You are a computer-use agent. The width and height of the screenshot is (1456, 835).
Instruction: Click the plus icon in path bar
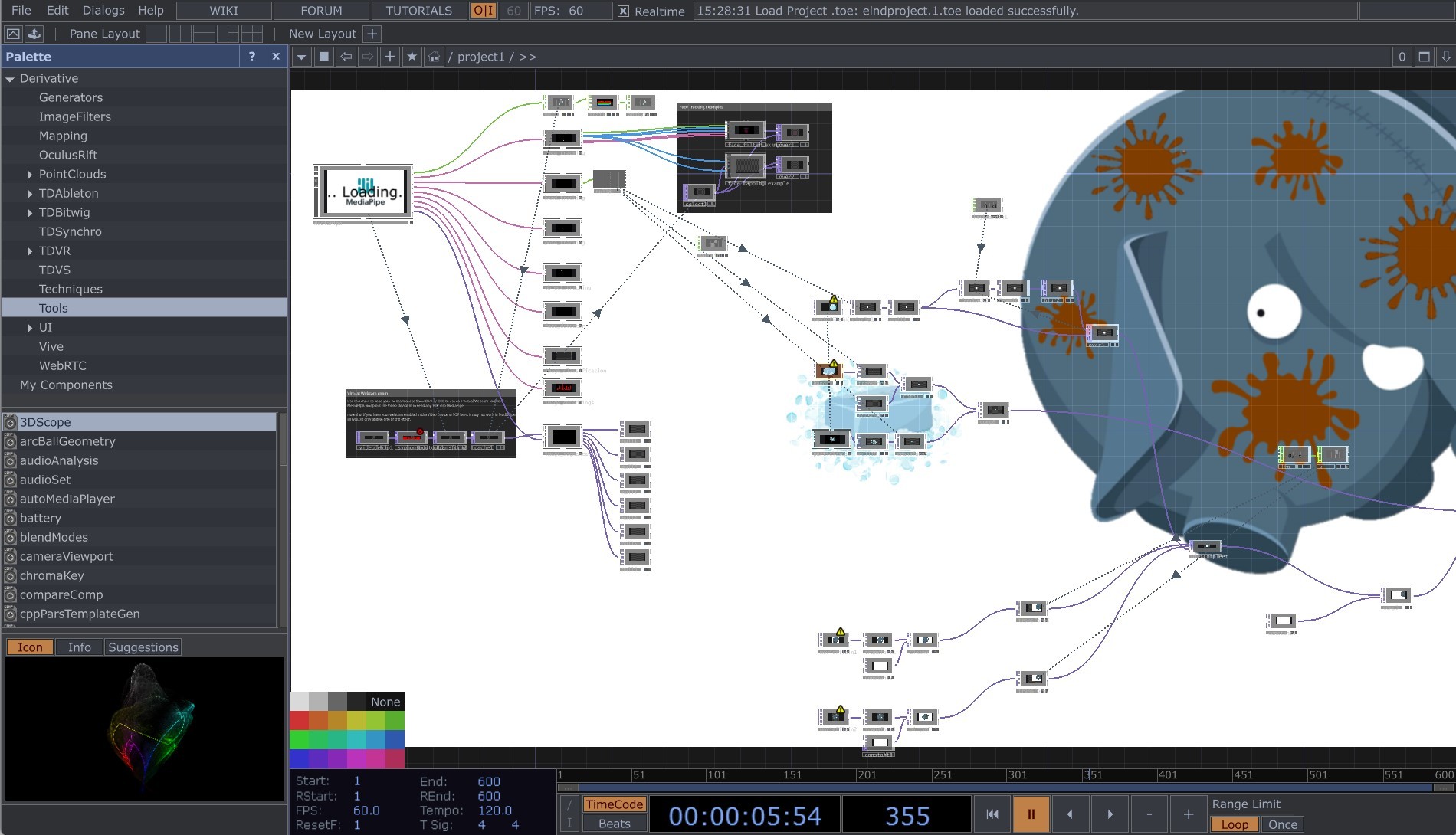pyautogui.click(x=390, y=57)
